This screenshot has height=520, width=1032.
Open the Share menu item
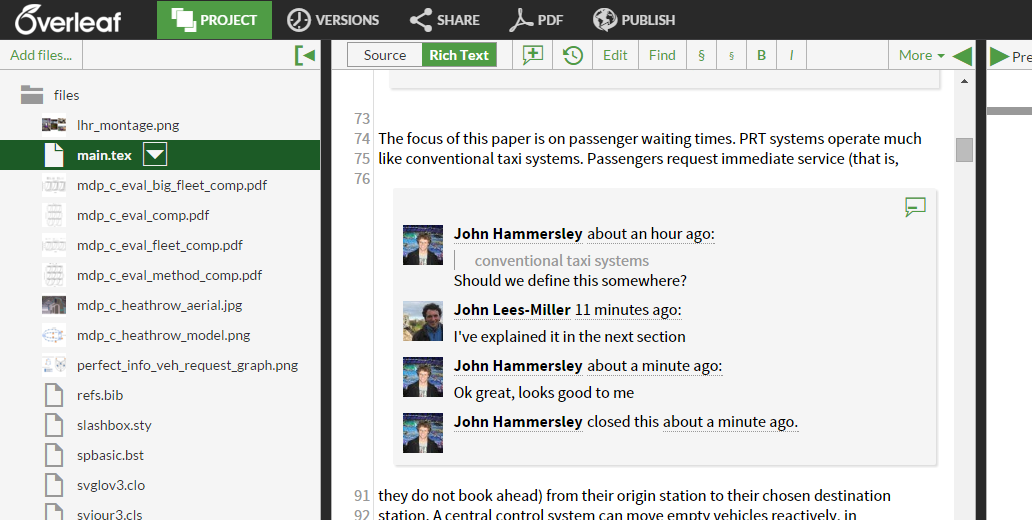tap(444, 19)
